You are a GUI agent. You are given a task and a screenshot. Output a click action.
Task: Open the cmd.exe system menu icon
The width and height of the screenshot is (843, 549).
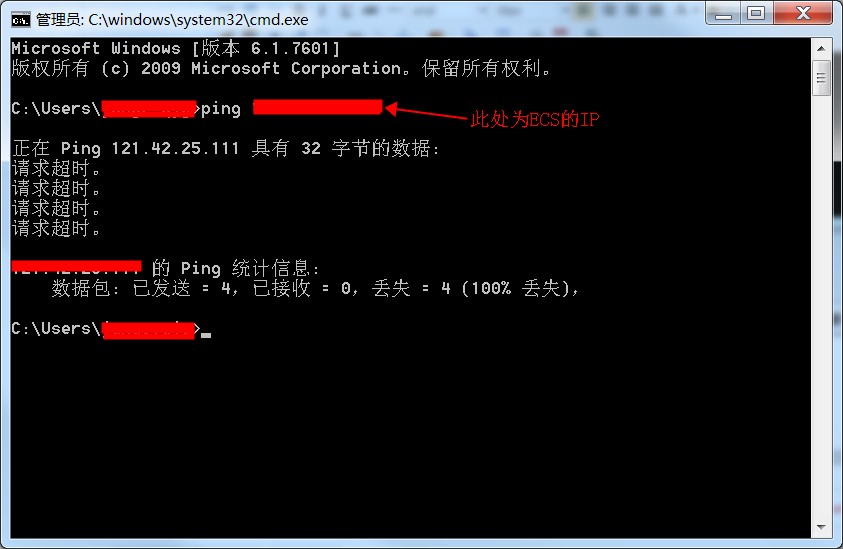tap(20, 20)
